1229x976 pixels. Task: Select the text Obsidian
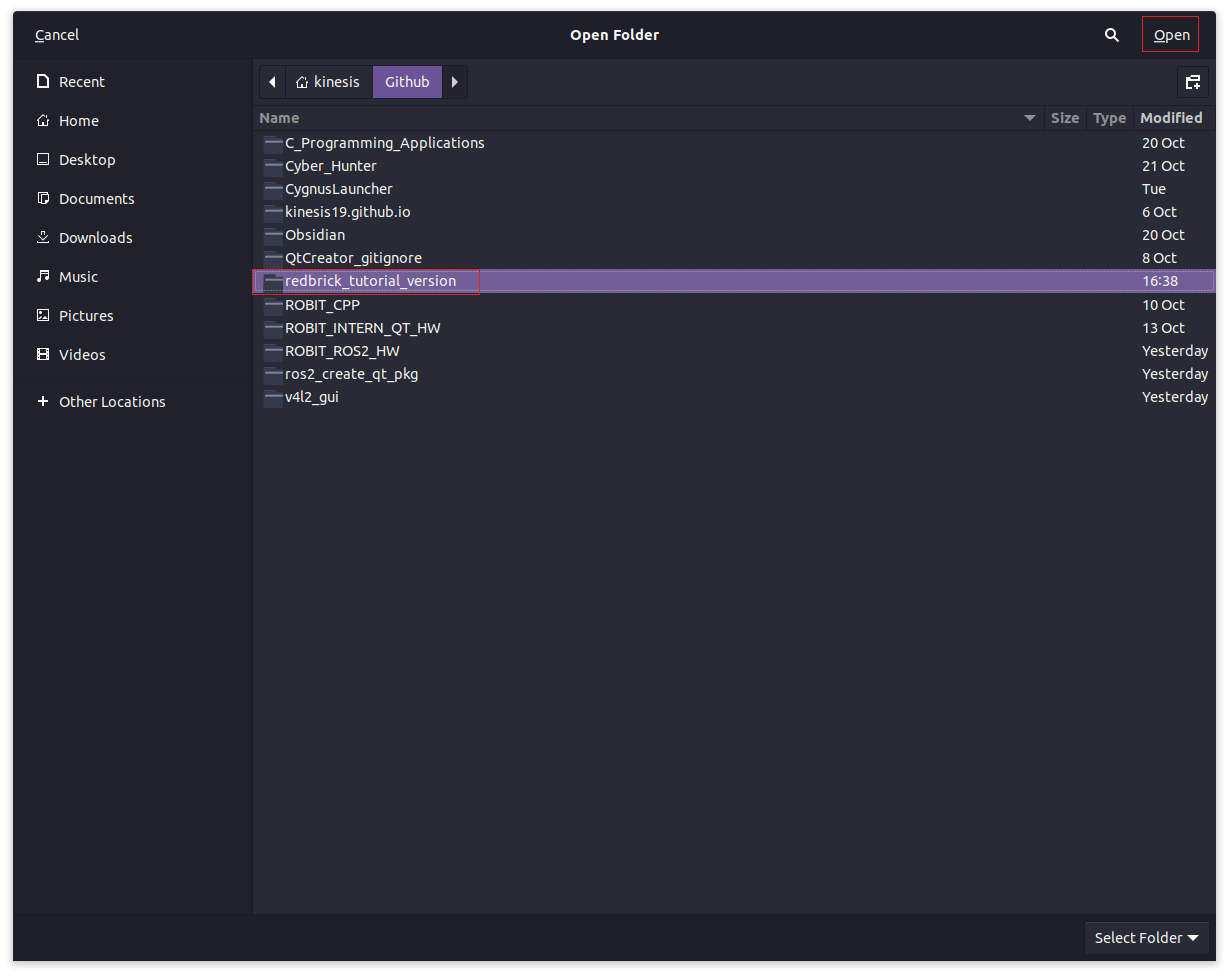tap(315, 235)
